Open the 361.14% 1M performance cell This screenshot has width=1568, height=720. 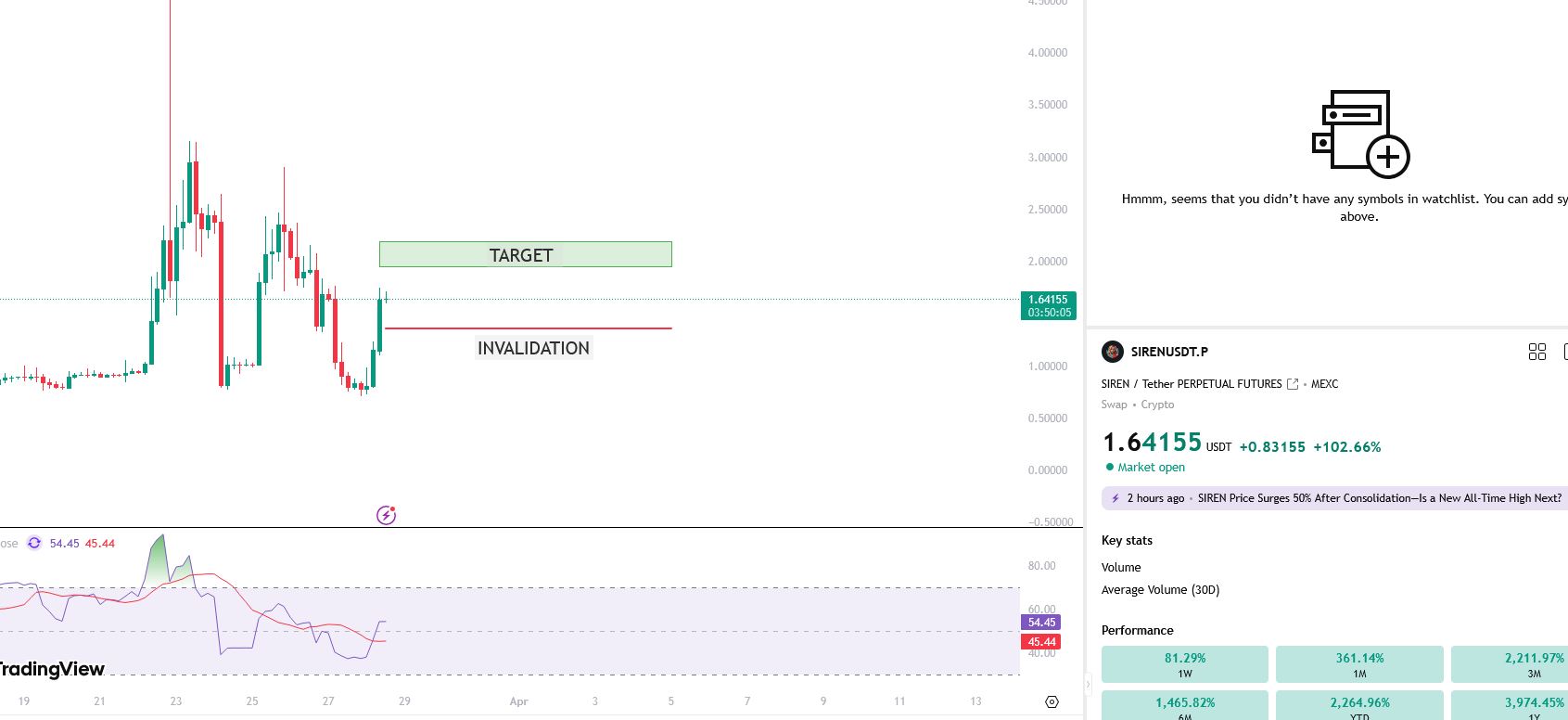point(1359,664)
